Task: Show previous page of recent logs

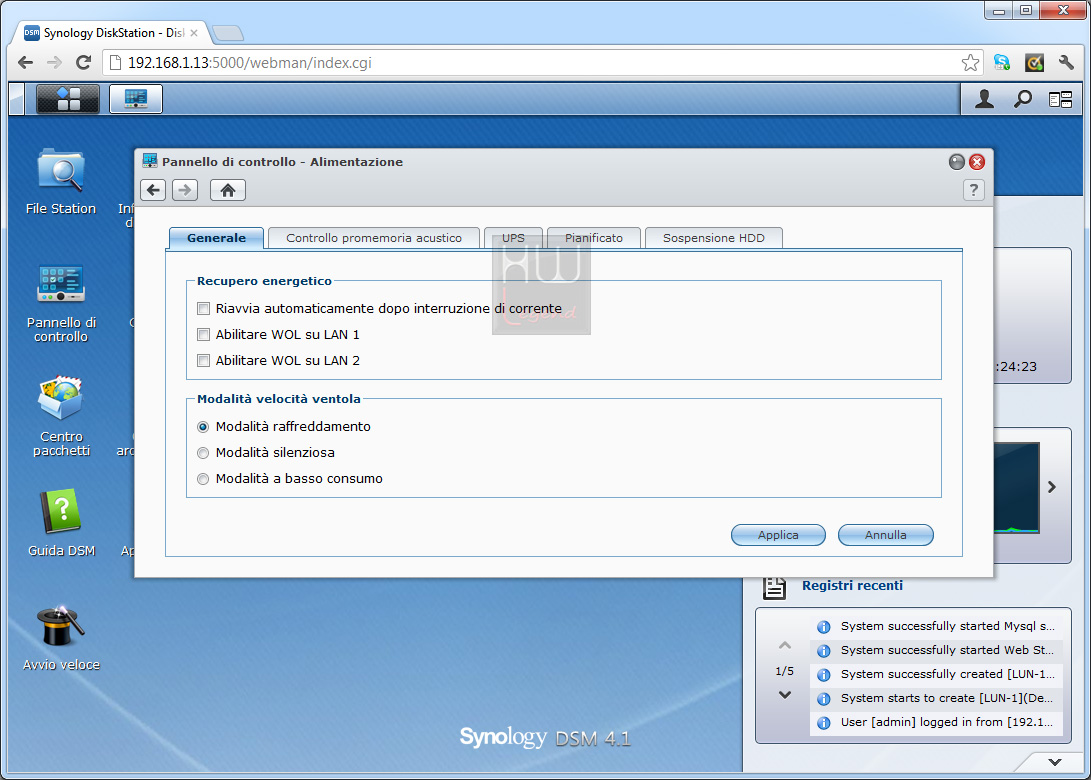Action: tap(785, 646)
